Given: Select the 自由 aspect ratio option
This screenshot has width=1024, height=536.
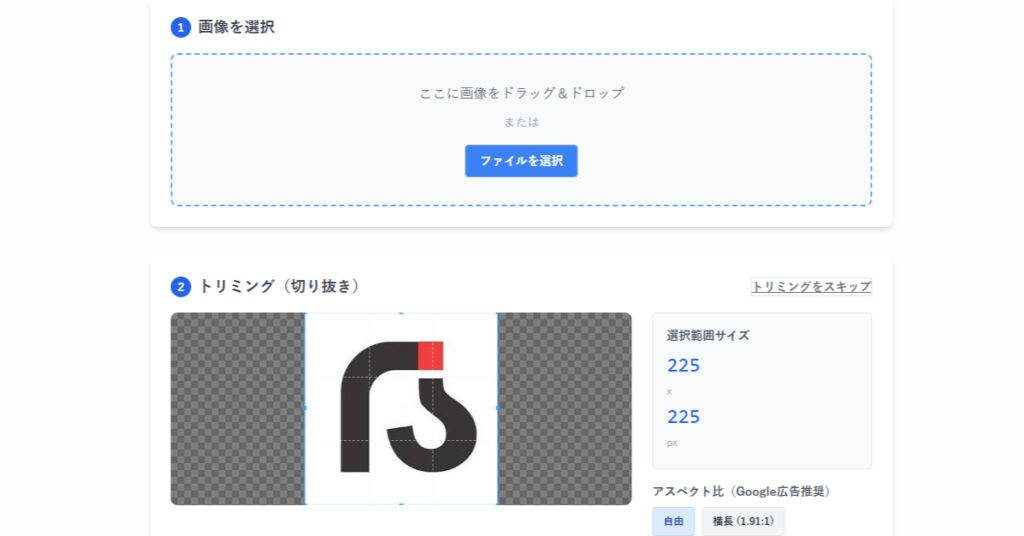Looking at the screenshot, I should click(673, 521).
